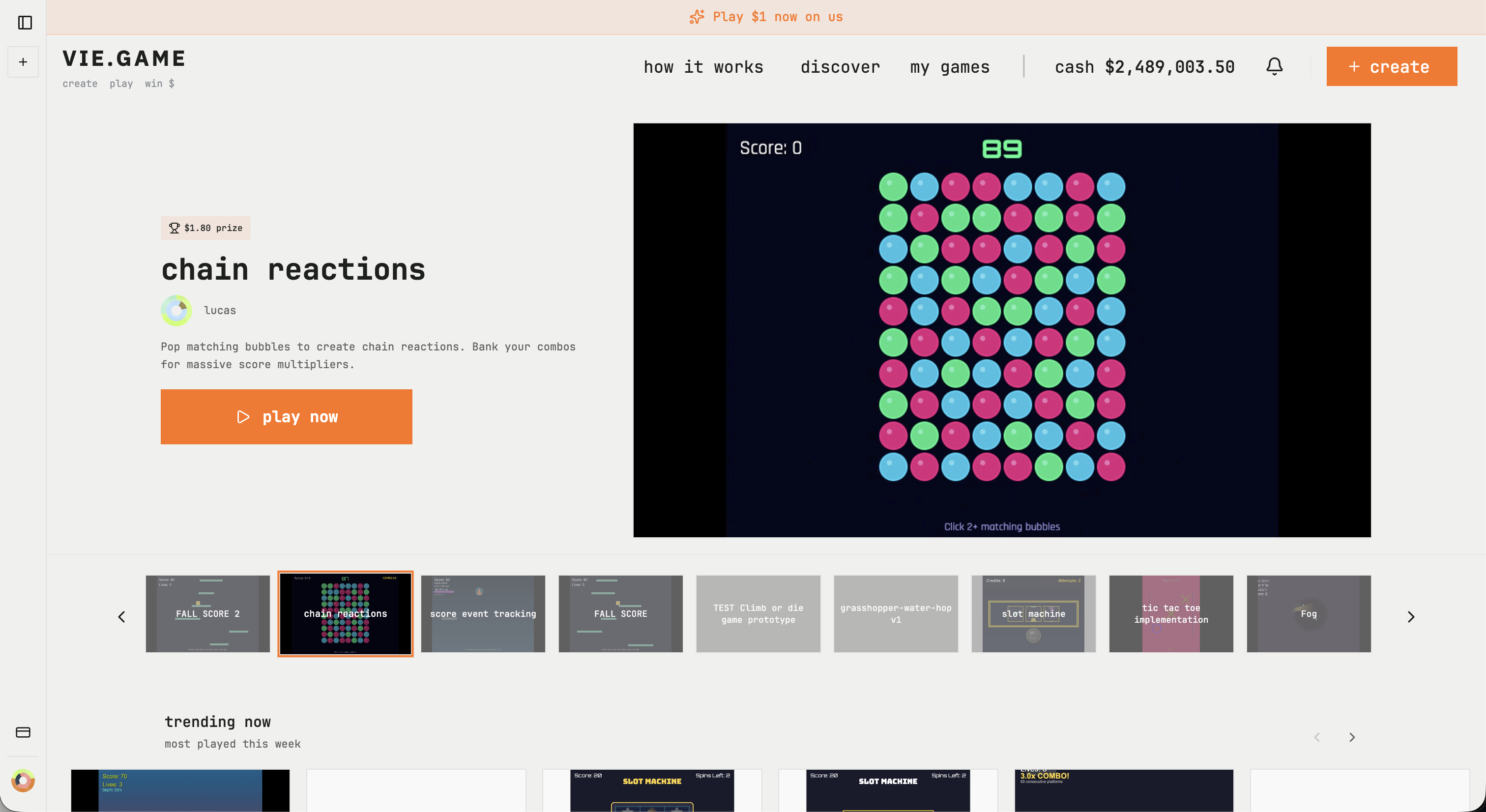Open the discover section

point(840,66)
